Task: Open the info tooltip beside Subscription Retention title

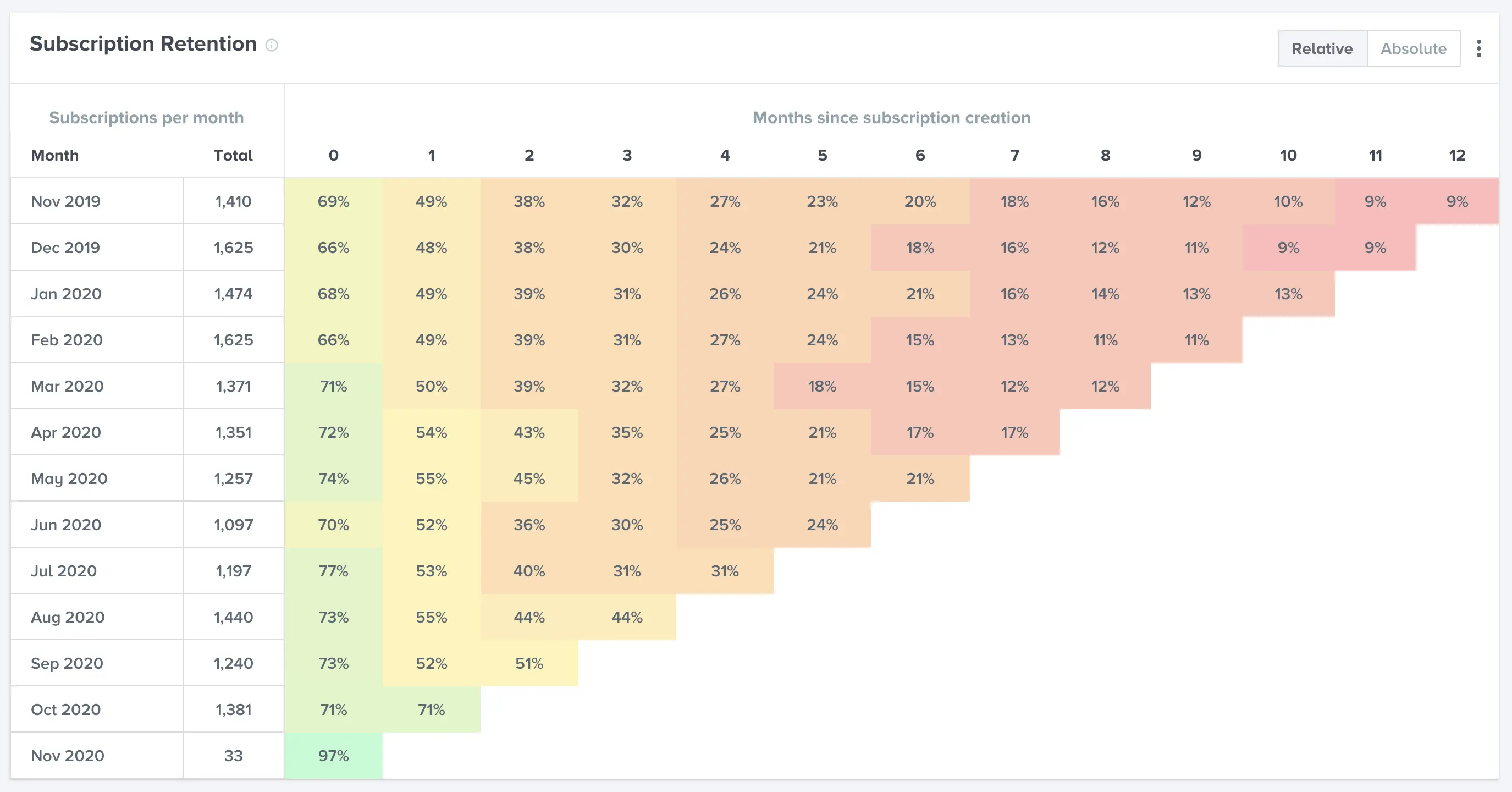Action: tap(271, 45)
